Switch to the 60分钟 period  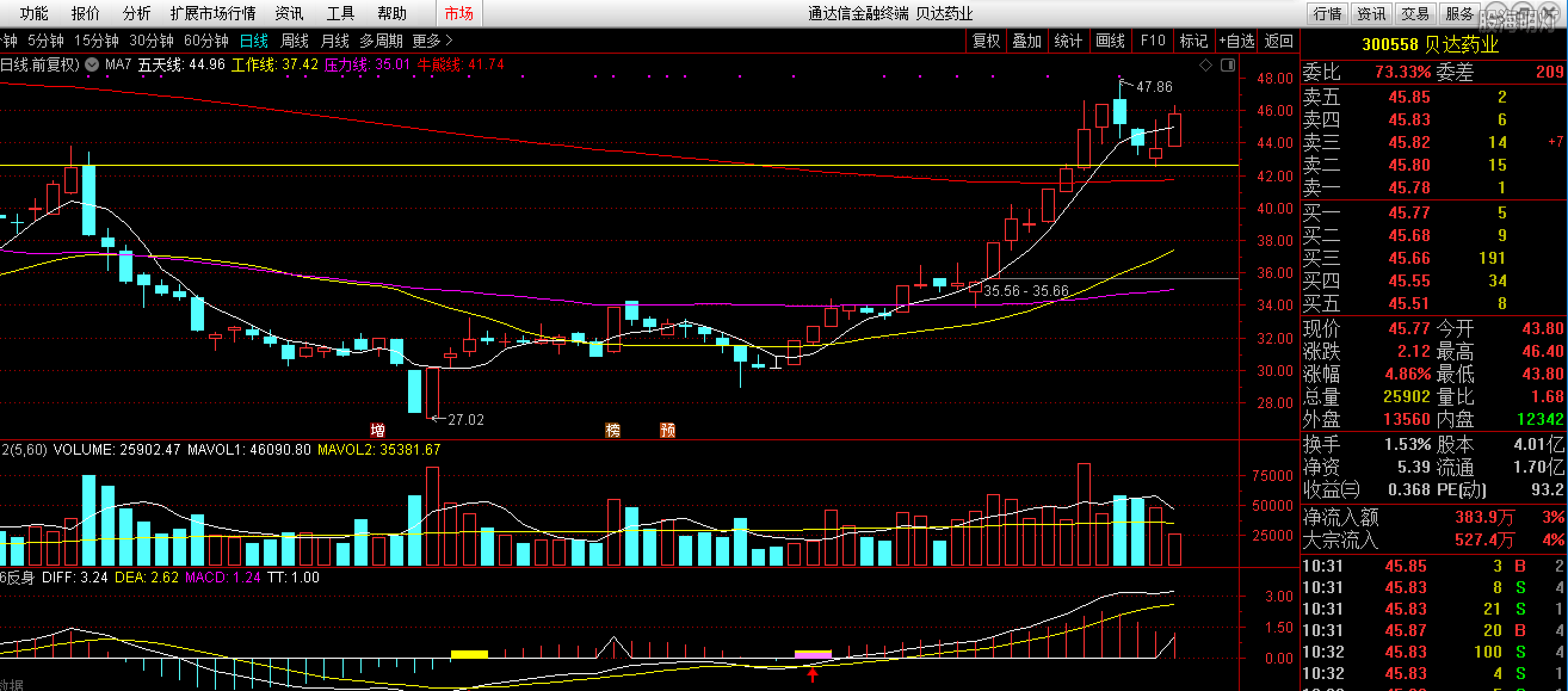pos(206,41)
